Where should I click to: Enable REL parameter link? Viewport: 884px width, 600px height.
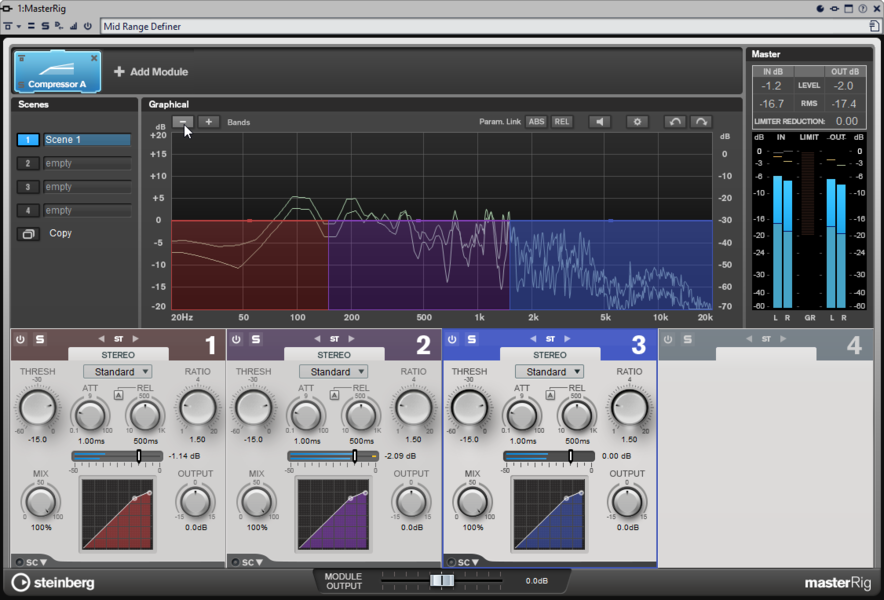(562, 122)
